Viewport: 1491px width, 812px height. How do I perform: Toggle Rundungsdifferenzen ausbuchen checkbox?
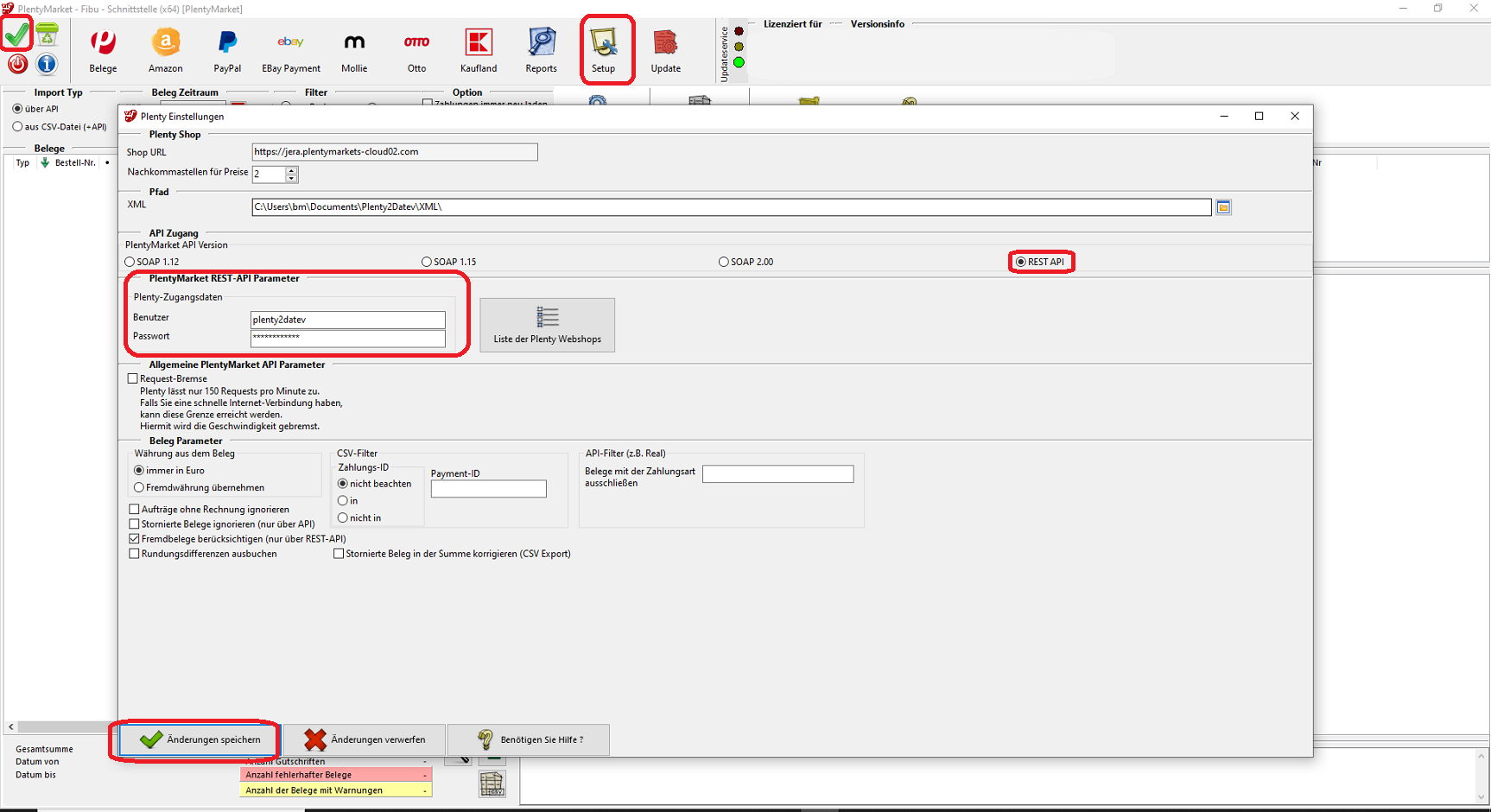coord(134,554)
